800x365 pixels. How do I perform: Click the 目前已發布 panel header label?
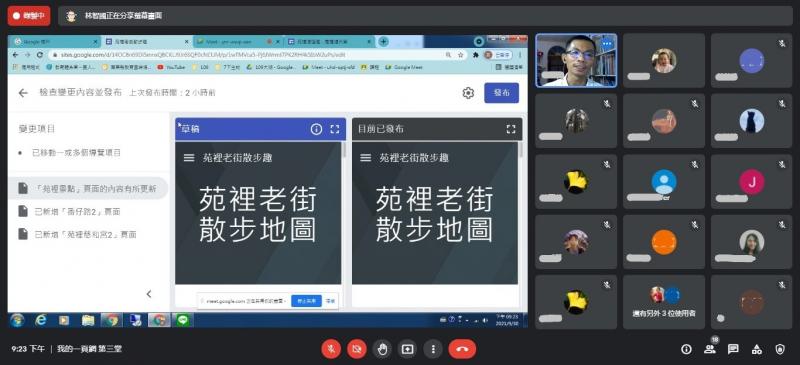pyautogui.click(x=381, y=129)
